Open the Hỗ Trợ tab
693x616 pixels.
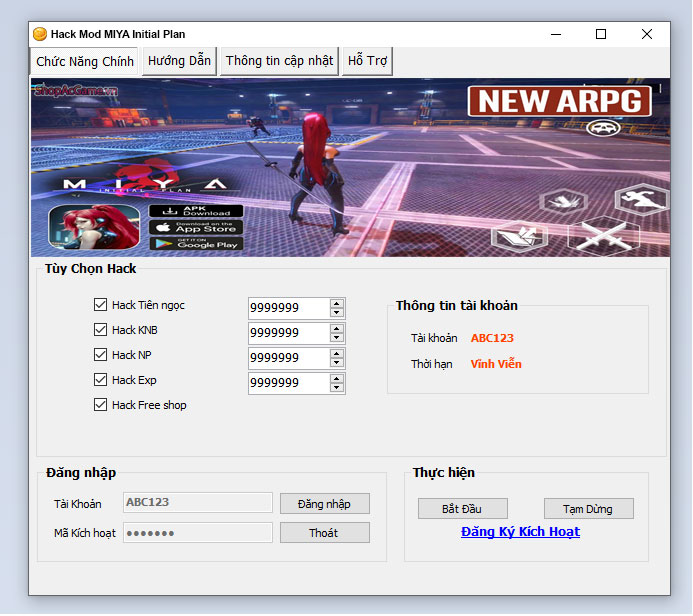pyautogui.click(x=367, y=61)
